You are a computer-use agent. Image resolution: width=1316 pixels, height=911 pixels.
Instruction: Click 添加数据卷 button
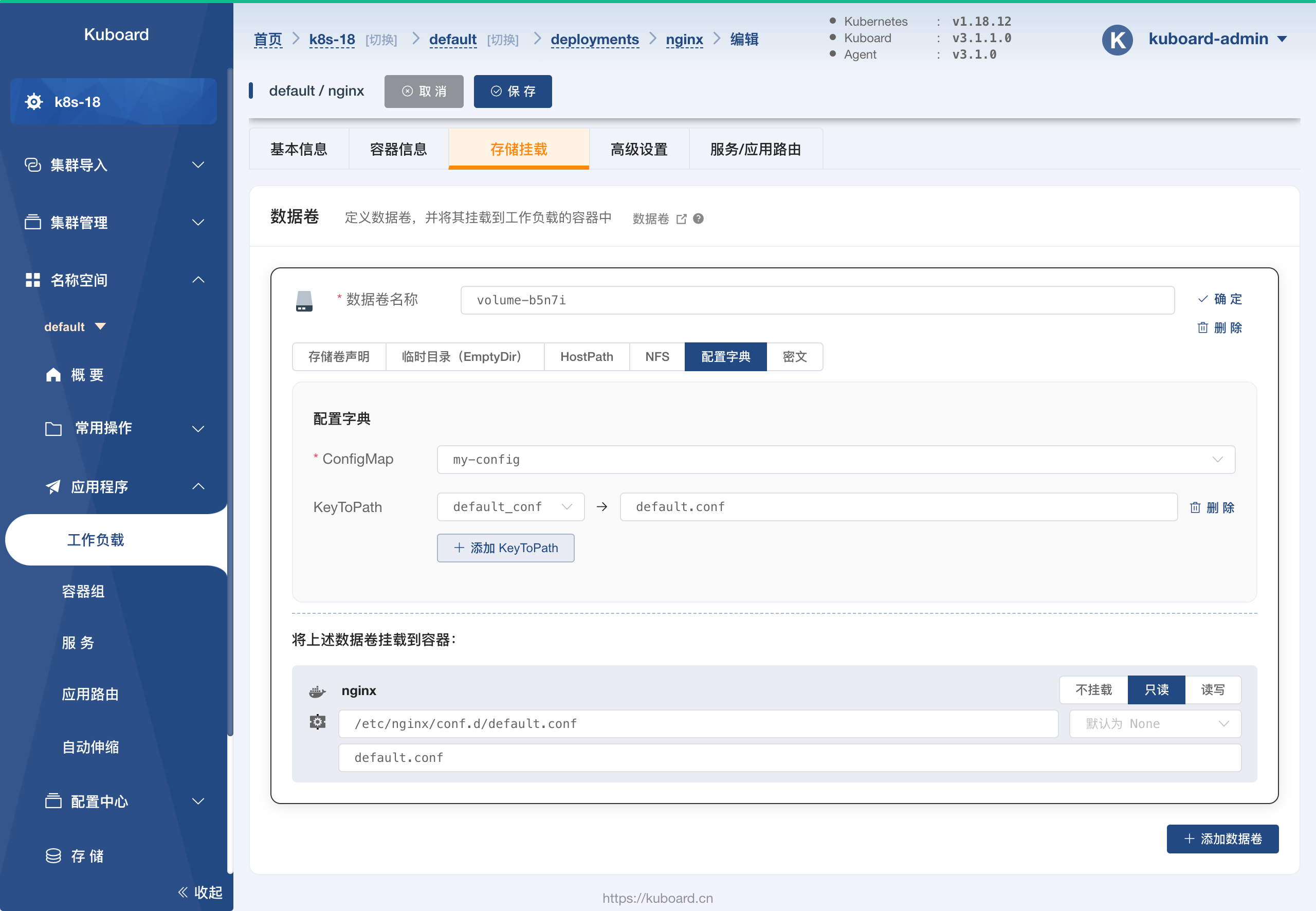[1222, 839]
